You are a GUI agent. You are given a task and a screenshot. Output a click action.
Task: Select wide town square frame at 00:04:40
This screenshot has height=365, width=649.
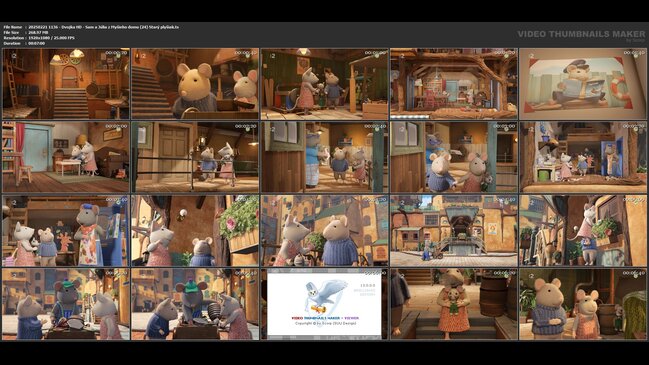[x=454, y=231]
